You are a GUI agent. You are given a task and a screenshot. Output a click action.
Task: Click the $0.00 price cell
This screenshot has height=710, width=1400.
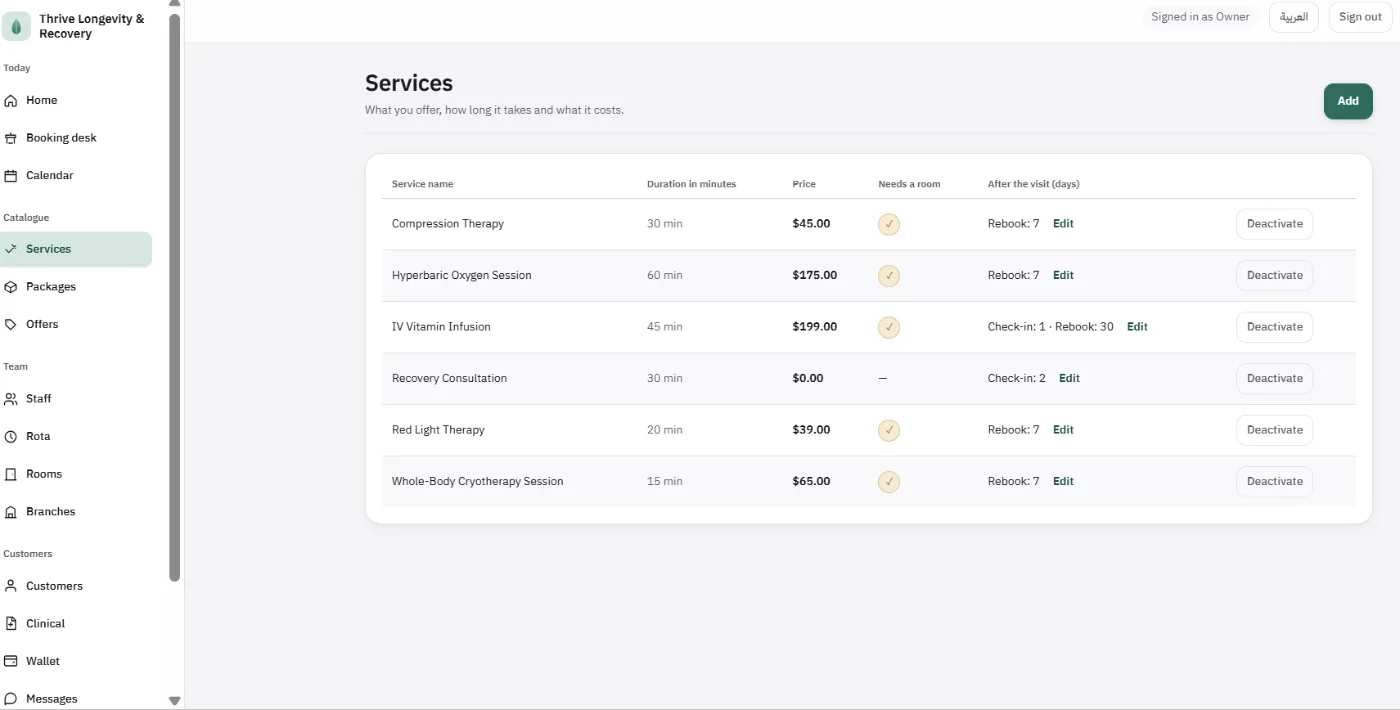point(808,378)
